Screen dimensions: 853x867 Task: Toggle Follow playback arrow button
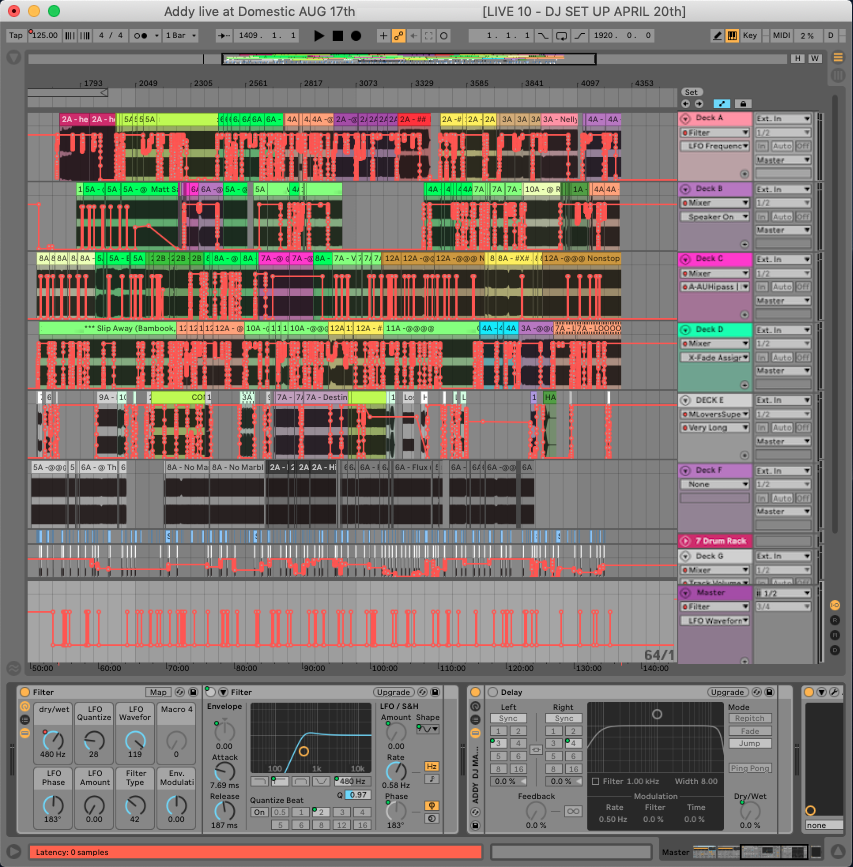click(223, 35)
